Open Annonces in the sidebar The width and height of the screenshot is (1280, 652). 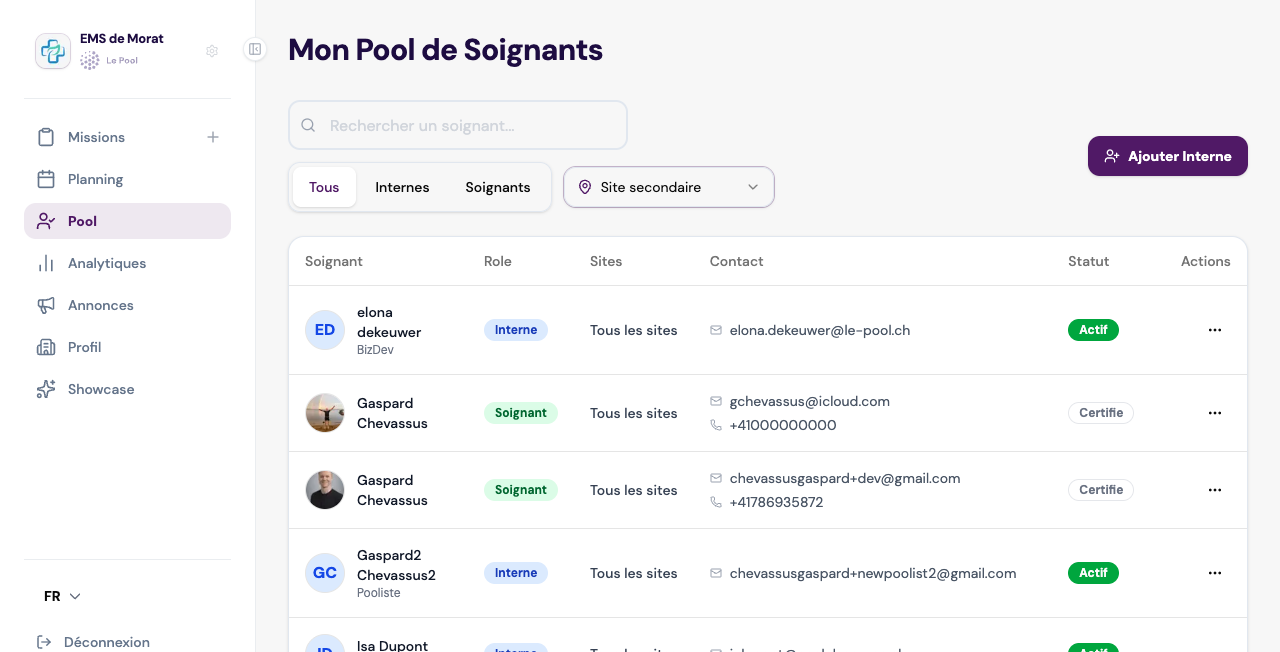pos(127,305)
